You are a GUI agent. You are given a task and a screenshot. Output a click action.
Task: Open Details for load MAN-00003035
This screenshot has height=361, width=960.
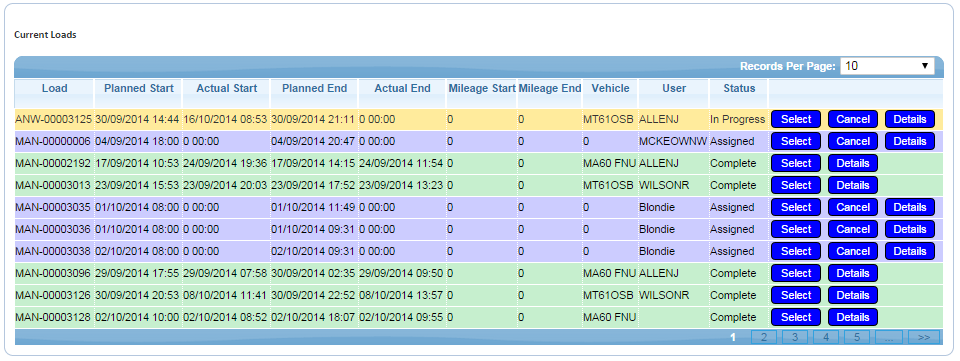point(910,207)
